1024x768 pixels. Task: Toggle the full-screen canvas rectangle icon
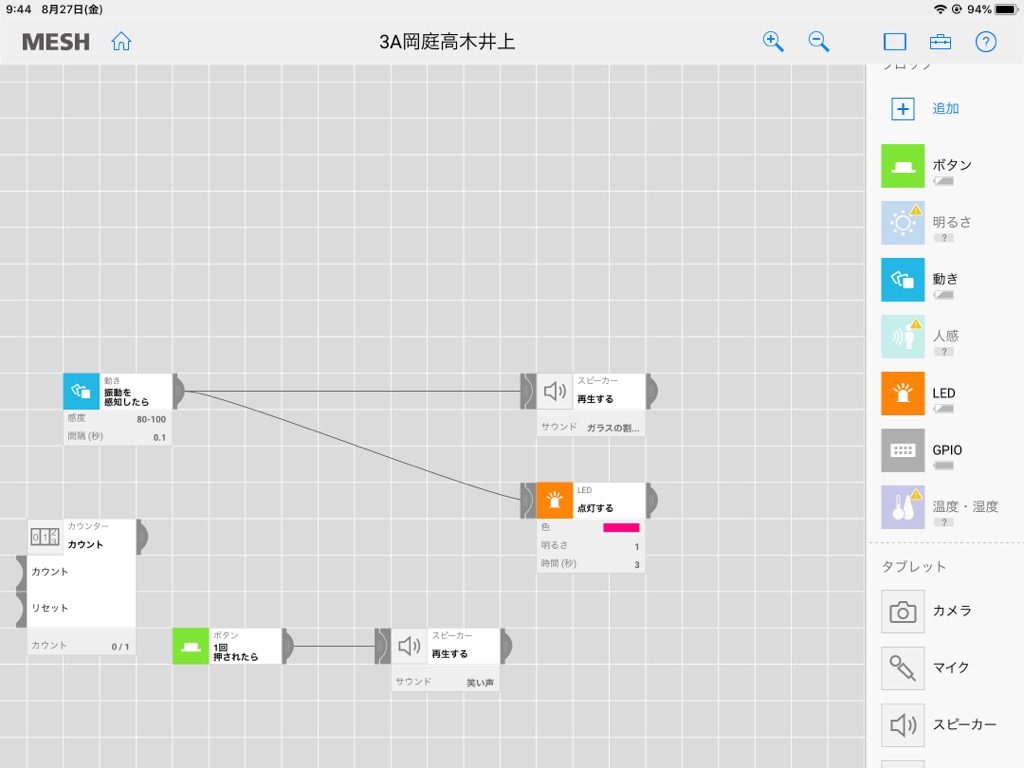[x=895, y=42]
